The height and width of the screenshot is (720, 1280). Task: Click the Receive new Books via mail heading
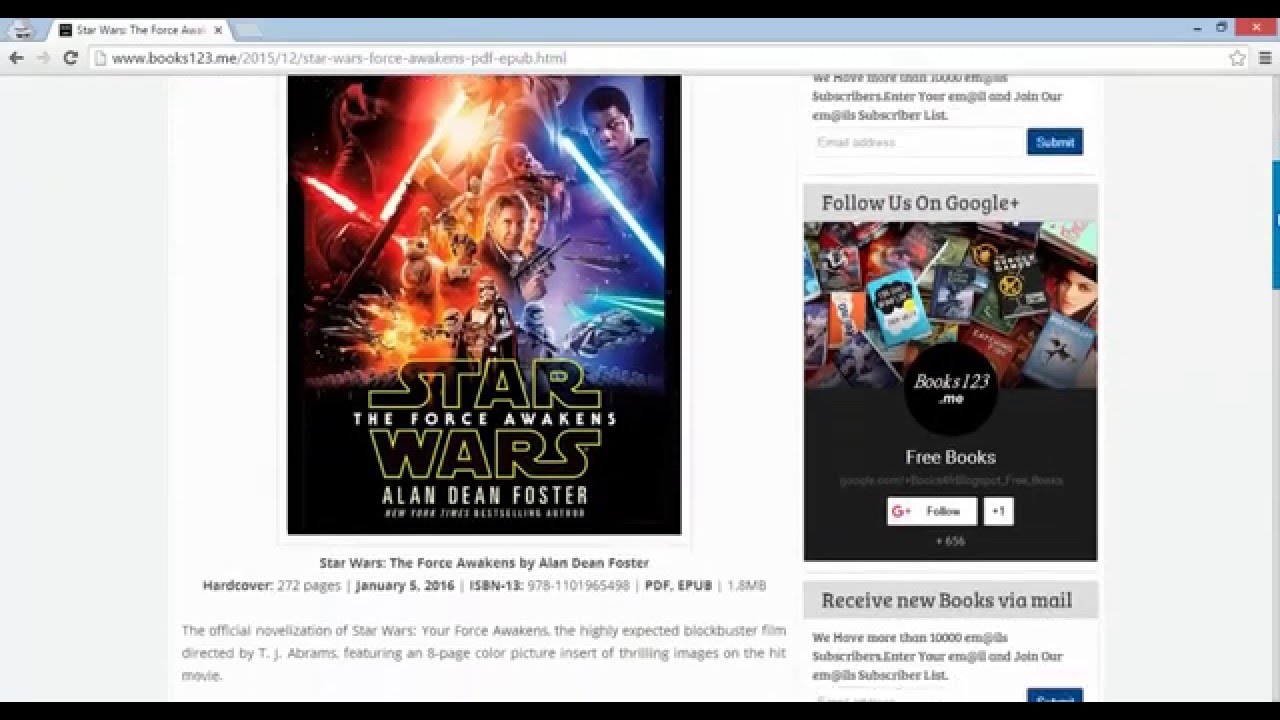(946, 600)
